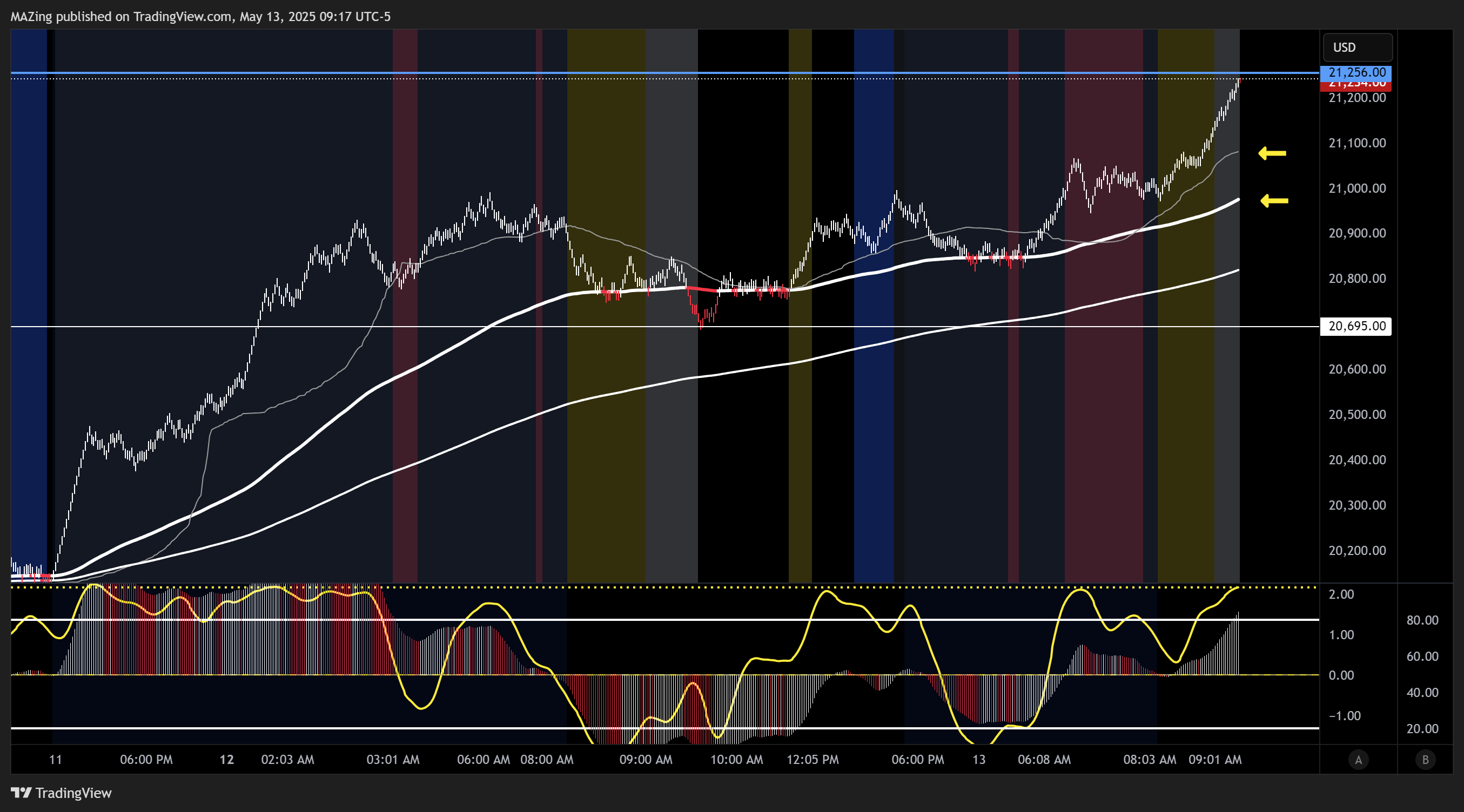
Task: Click the 20,800.00 price axis value
Action: (x=1356, y=279)
